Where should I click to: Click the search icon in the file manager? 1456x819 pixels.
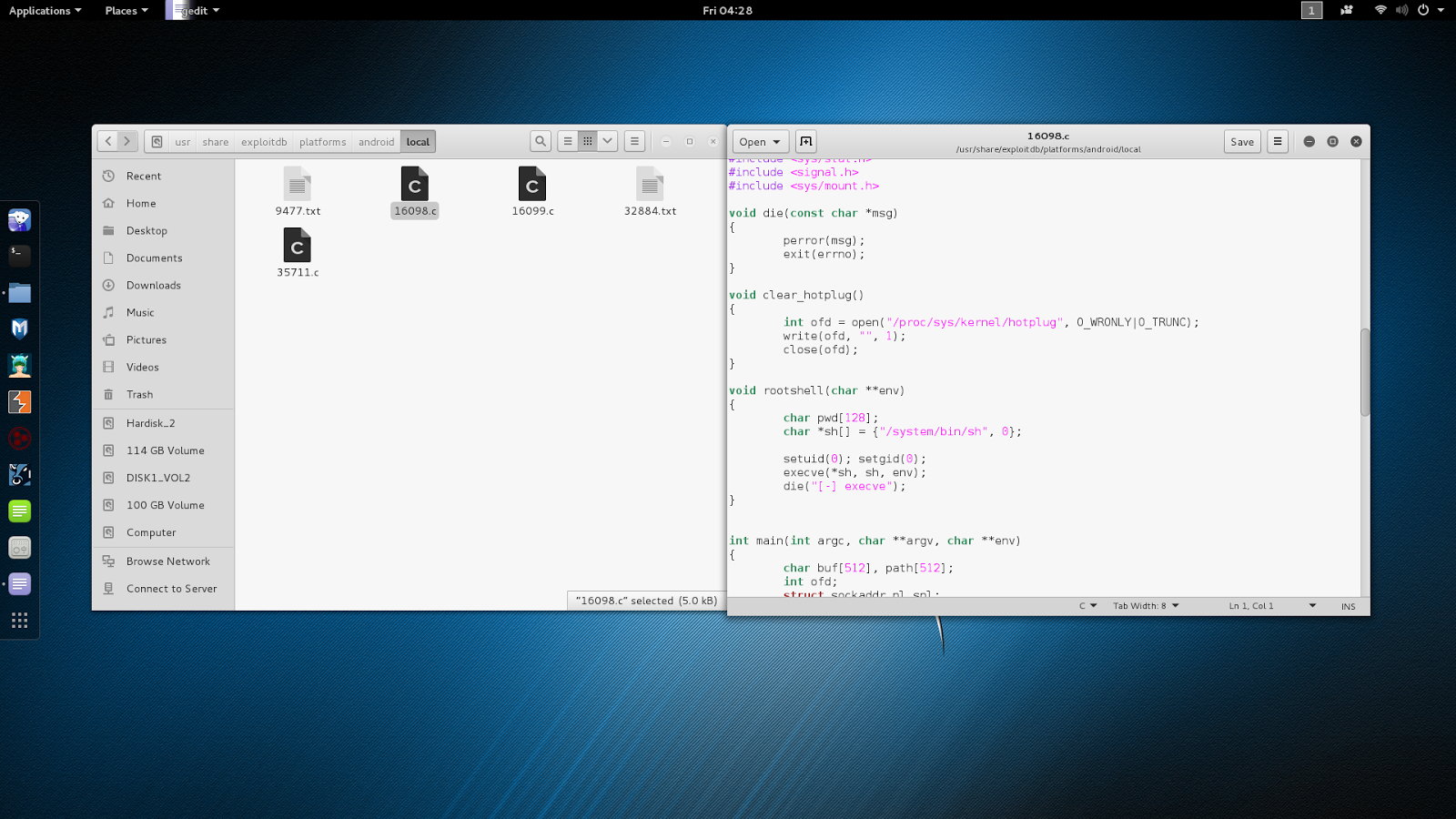pos(540,141)
